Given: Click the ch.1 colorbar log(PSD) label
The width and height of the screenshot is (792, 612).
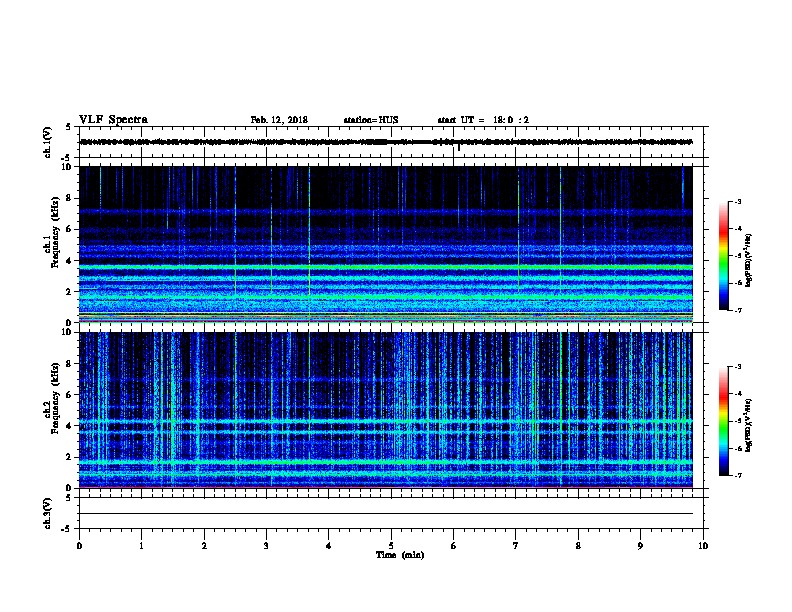Looking at the screenshot, I should (x=748, y=261).
